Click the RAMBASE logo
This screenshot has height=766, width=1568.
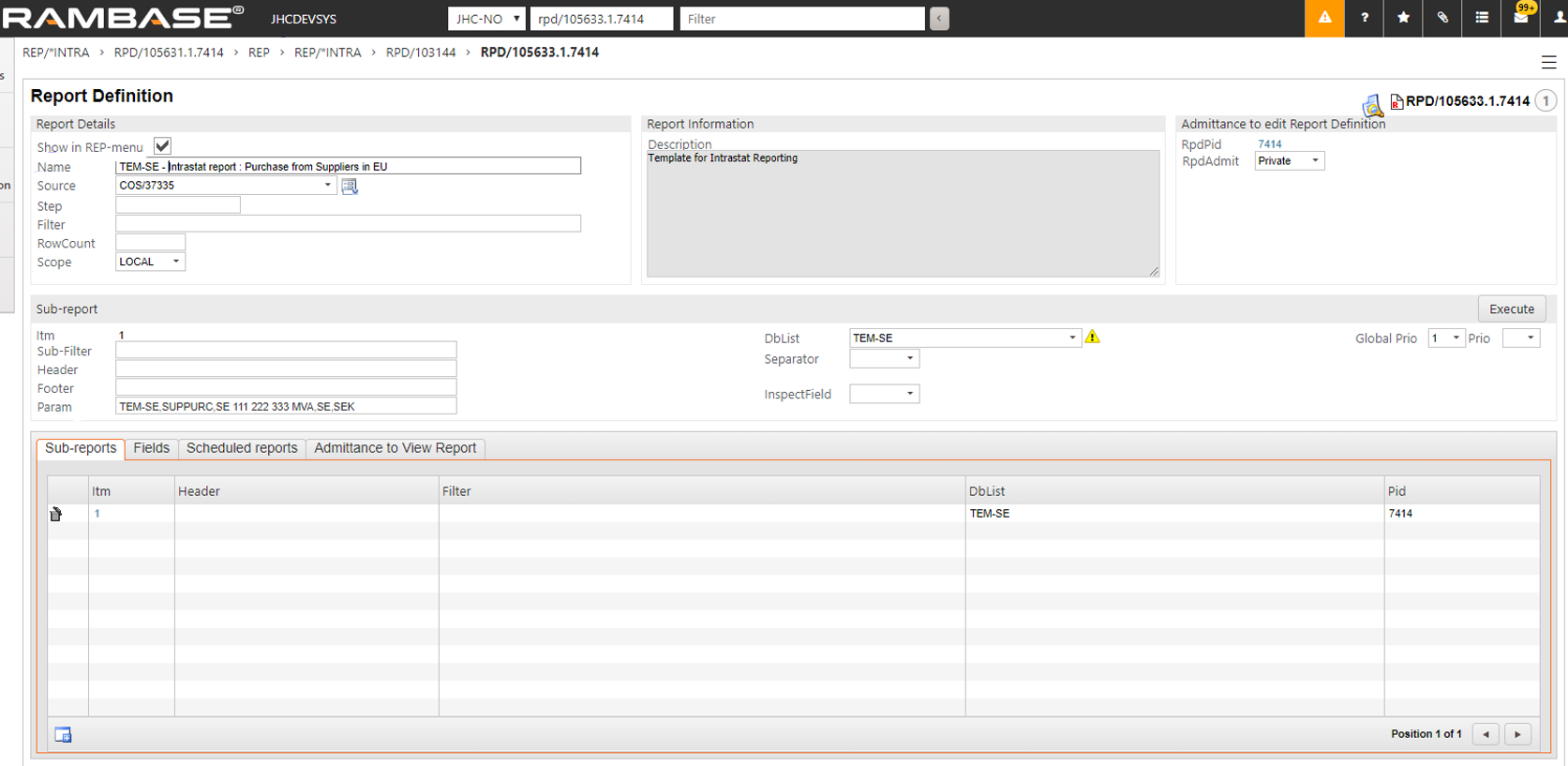123,18
